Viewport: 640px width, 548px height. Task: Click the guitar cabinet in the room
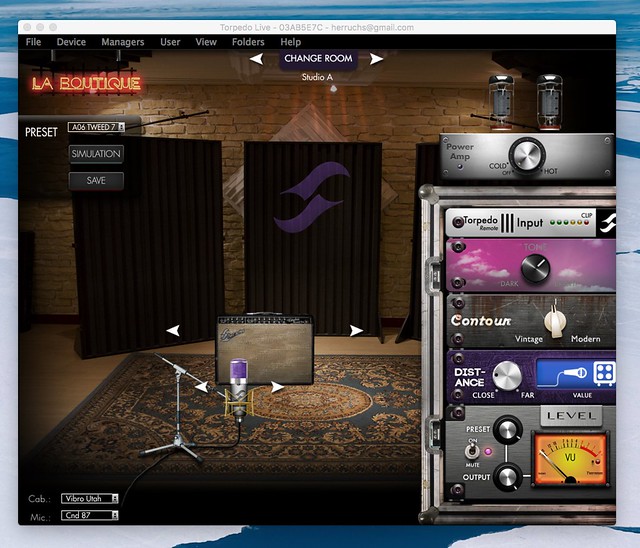pyautogui.click(x=264, y=350)
